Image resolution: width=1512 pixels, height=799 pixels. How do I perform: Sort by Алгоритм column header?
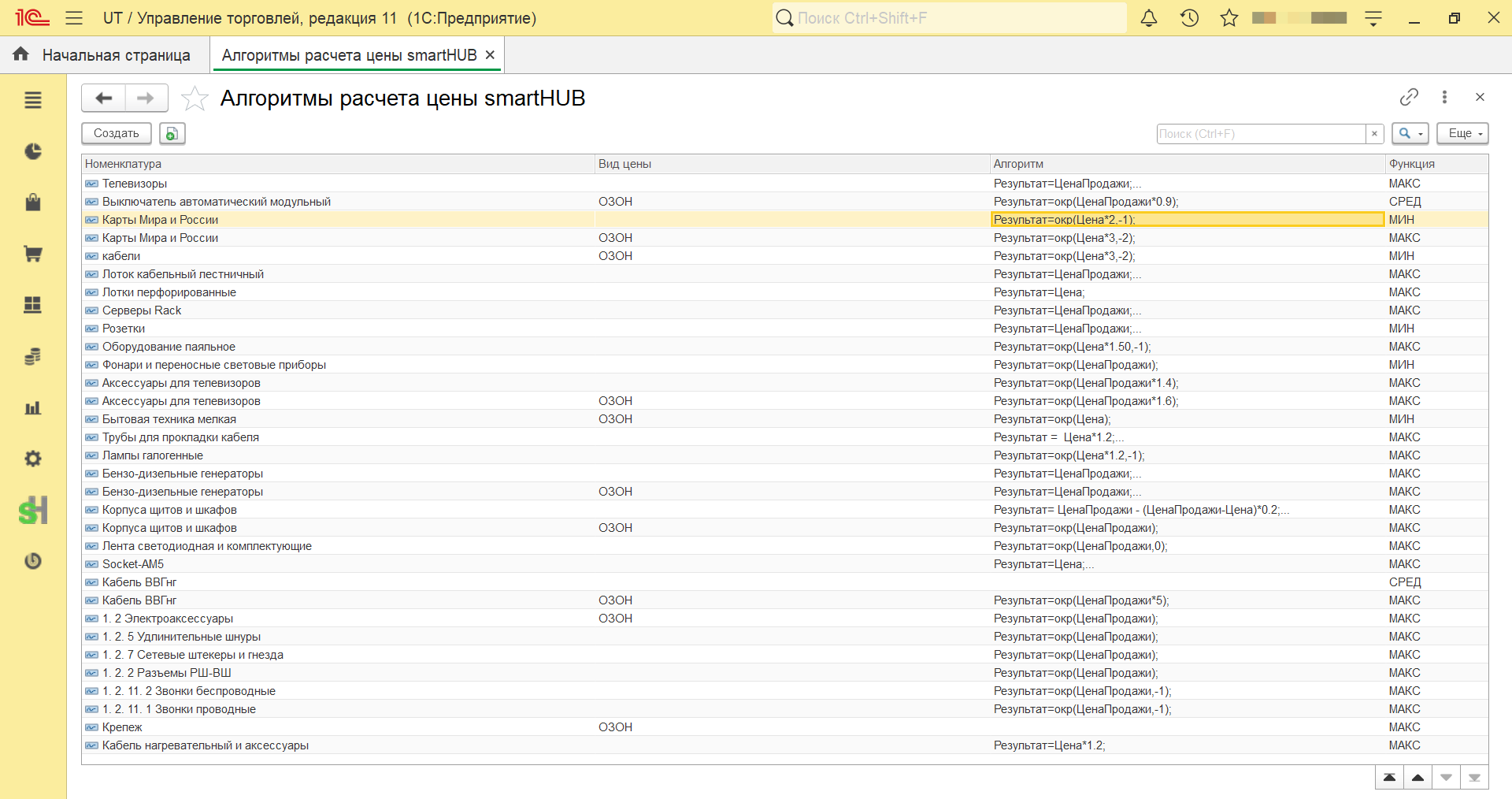(1188, 164)
